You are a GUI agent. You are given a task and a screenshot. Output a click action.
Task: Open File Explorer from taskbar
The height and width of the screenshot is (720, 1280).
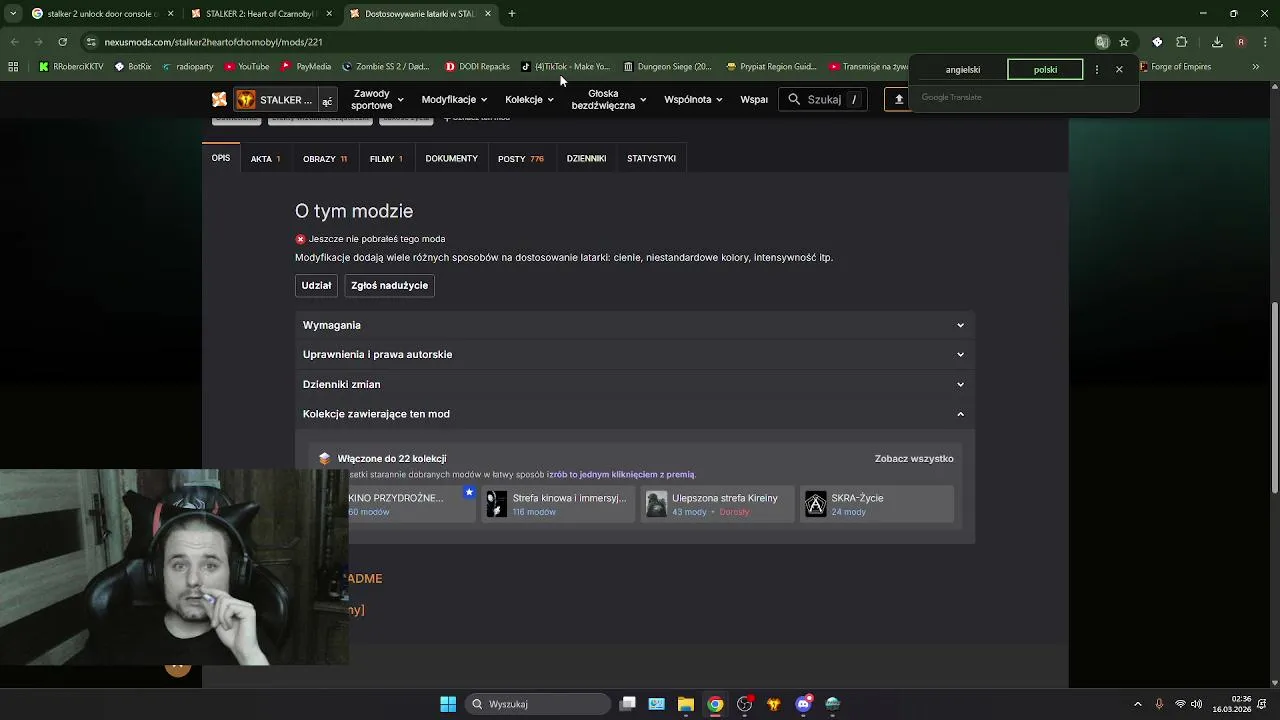point(686,704)
